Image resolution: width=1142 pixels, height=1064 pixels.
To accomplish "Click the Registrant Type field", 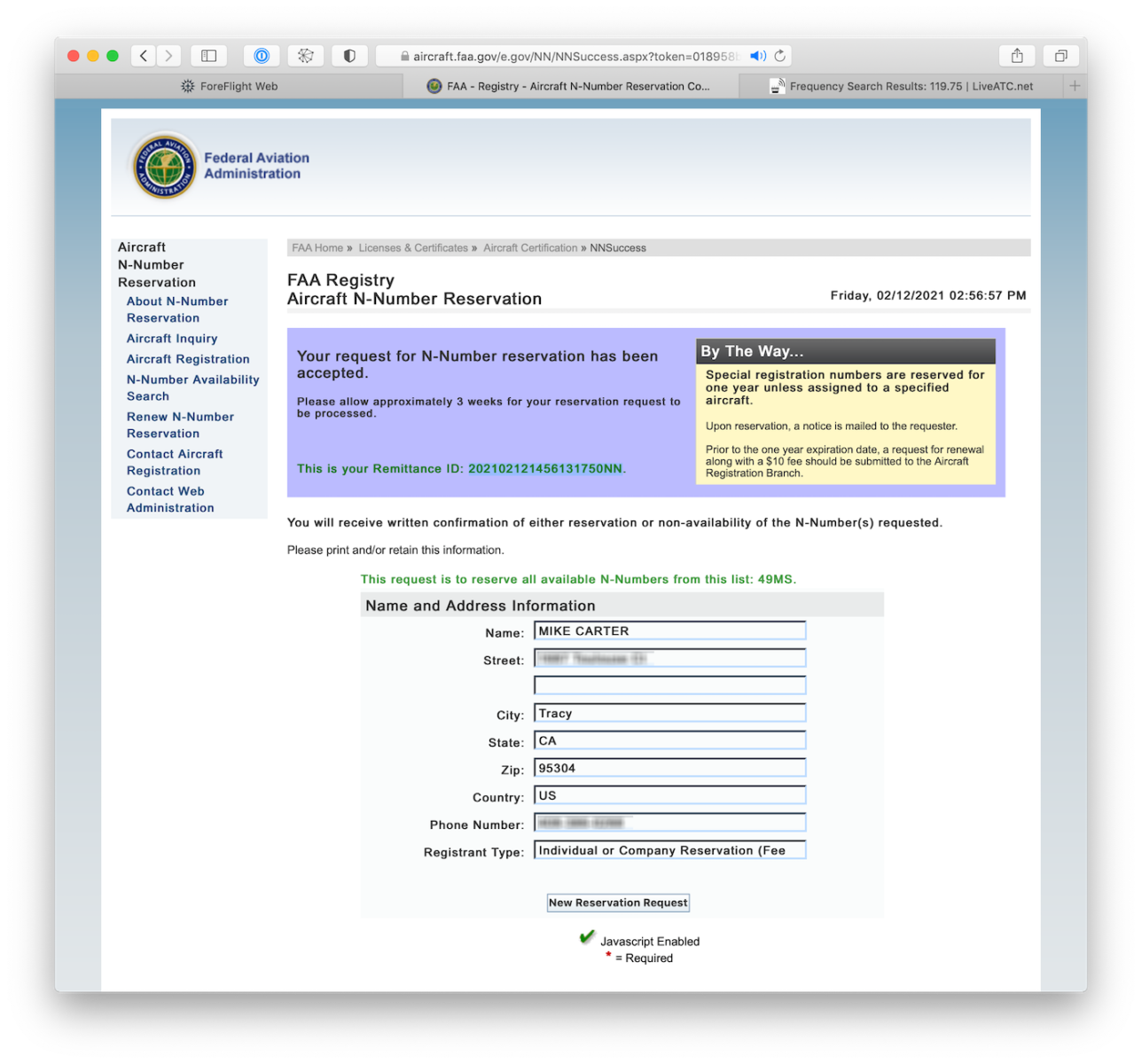I will [669, 850].
